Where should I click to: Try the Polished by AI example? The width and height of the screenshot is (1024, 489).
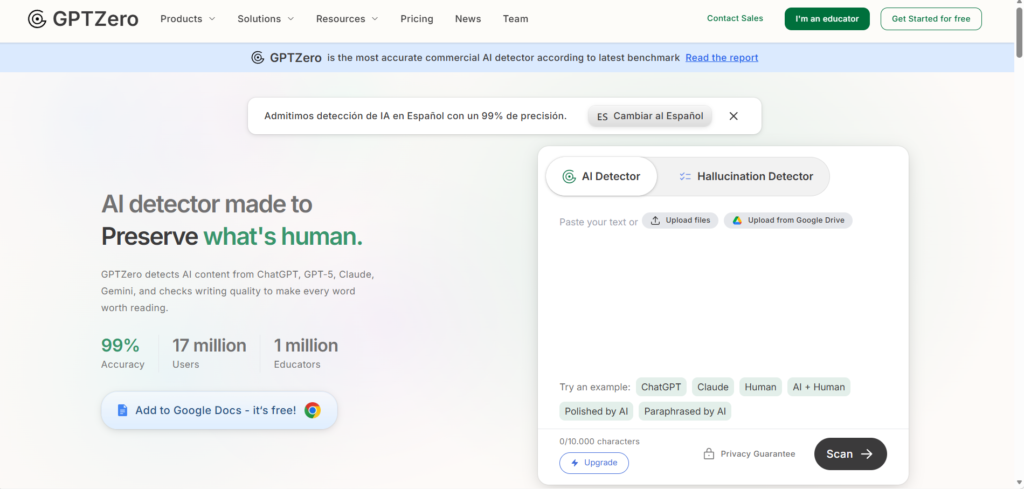point(596,411)
